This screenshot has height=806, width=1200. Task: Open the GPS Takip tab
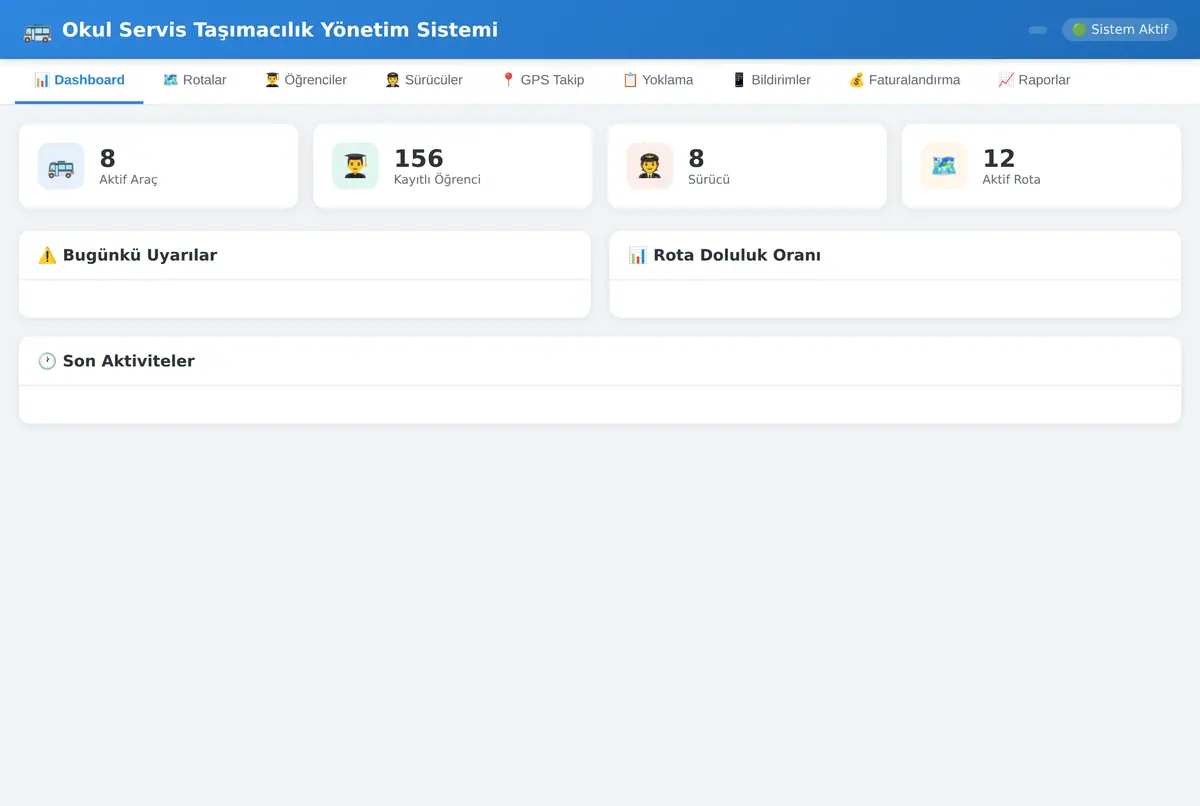[542, 80]
